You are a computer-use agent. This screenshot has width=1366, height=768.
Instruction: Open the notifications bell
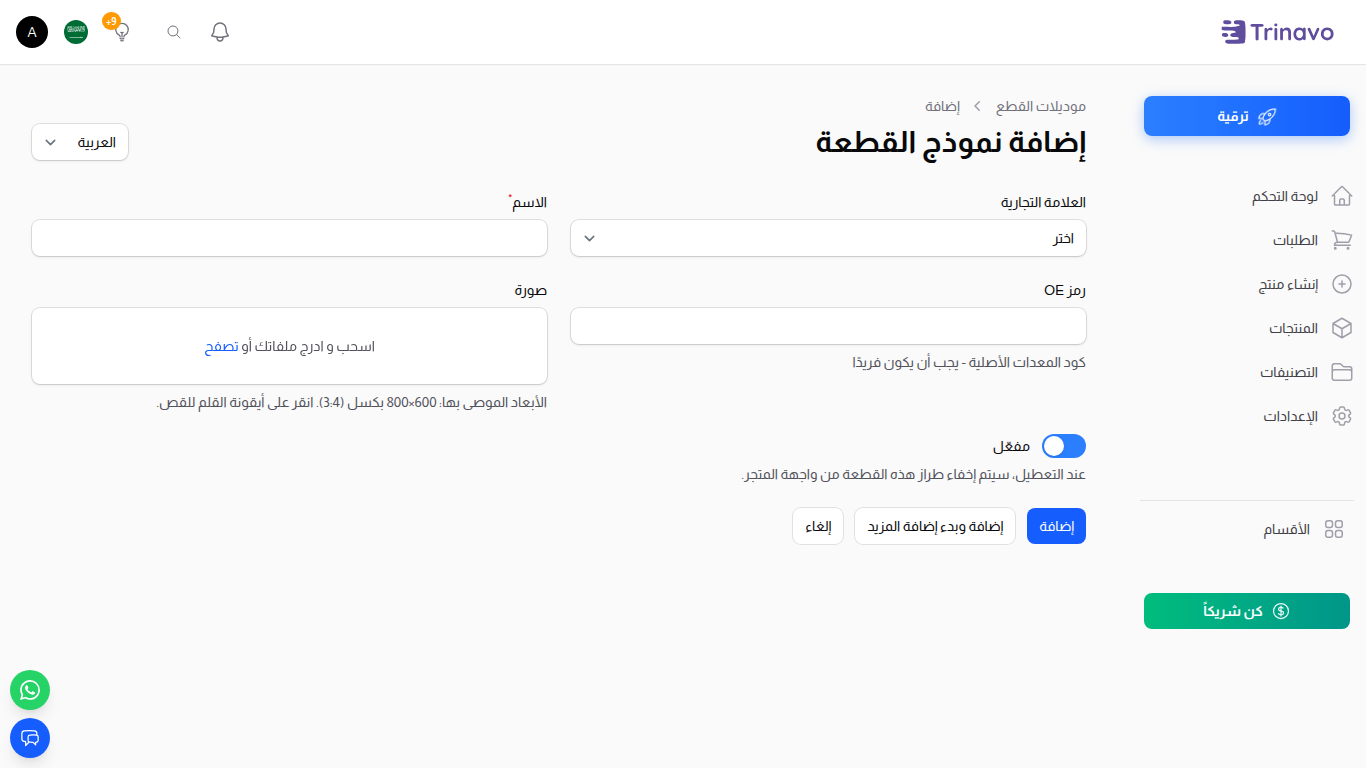tap(220, 32)
